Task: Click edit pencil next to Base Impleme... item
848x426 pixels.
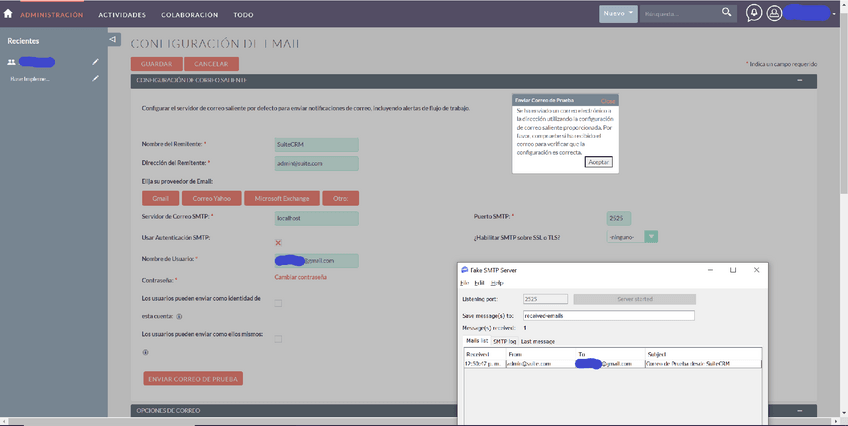Action: (x=96, y=79)
